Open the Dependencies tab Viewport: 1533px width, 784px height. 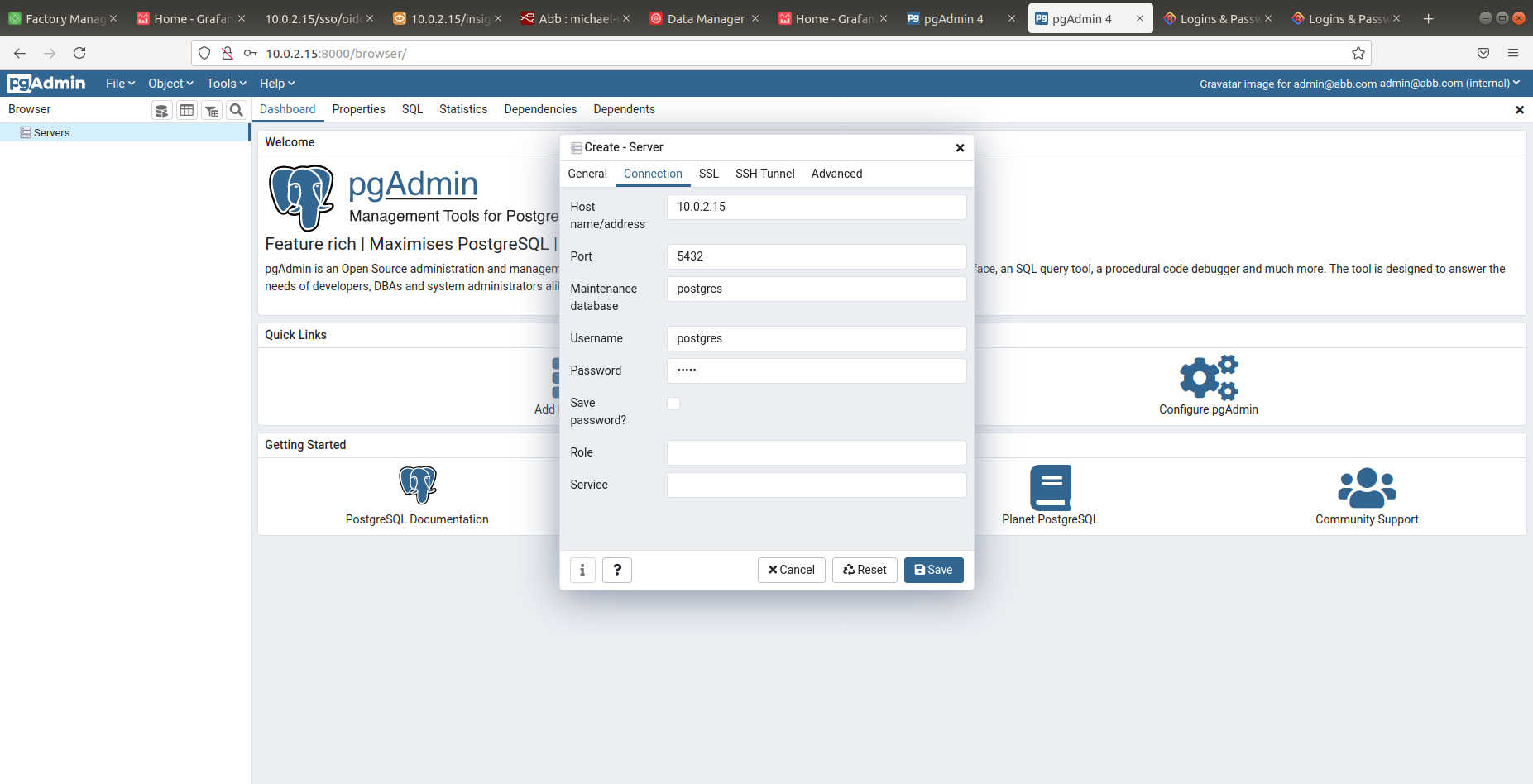pos(540,109)
